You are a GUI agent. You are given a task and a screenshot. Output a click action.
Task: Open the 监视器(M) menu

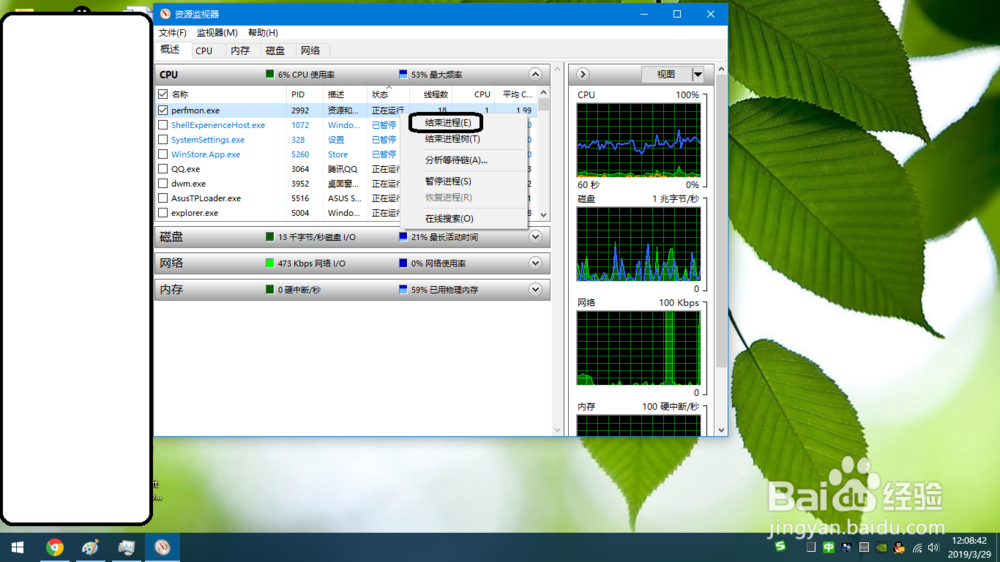(217, 33)
